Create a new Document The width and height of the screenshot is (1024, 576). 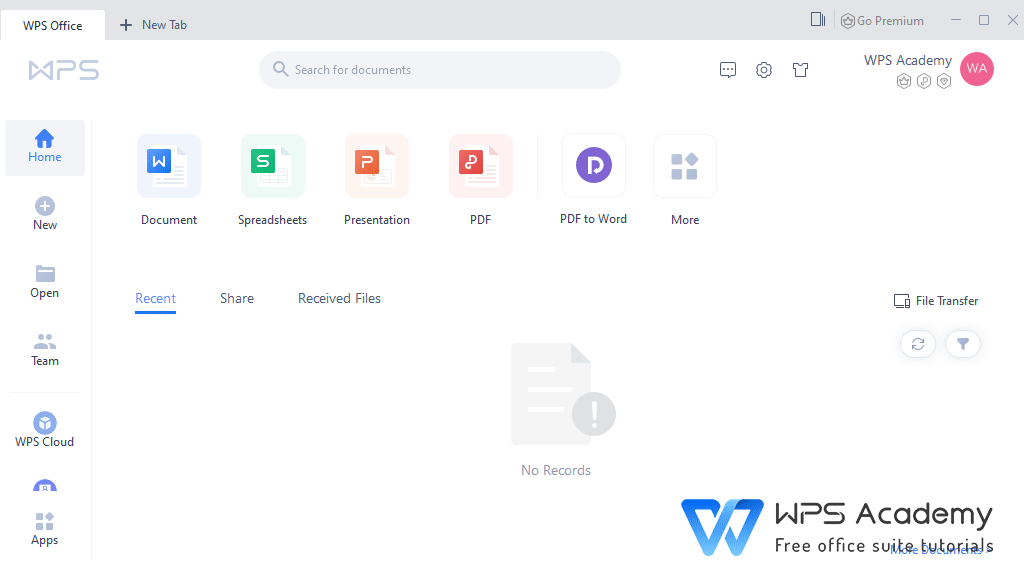168,181
